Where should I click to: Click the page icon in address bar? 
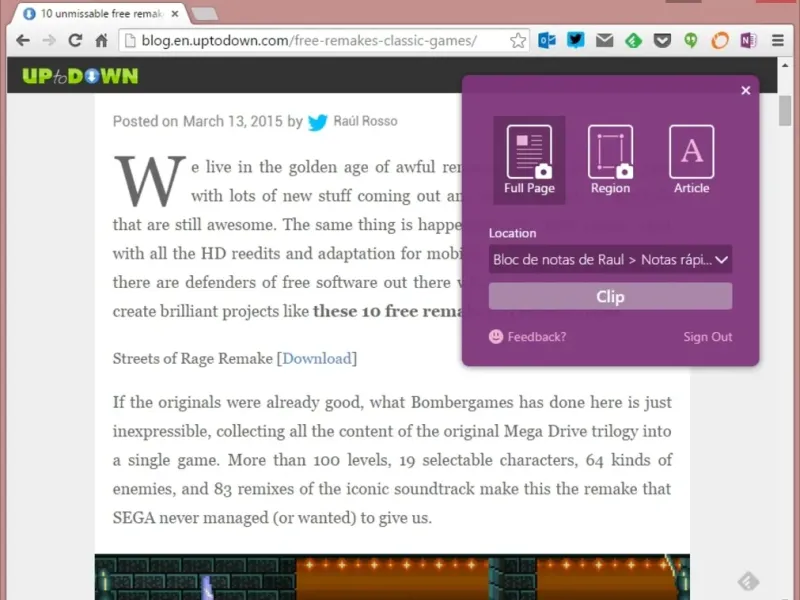pos(130,40)
